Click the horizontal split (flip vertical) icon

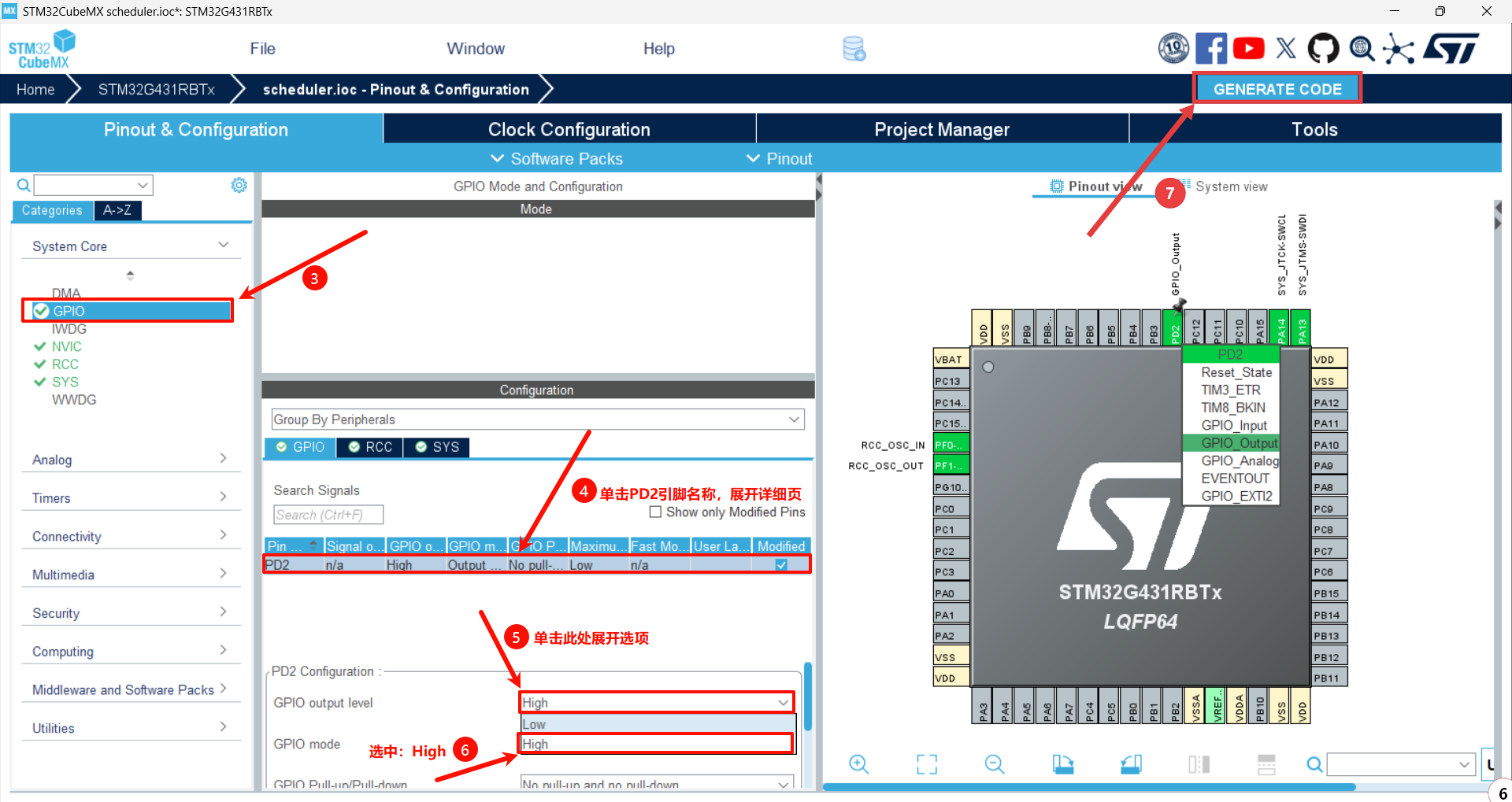coord(1266,763)
